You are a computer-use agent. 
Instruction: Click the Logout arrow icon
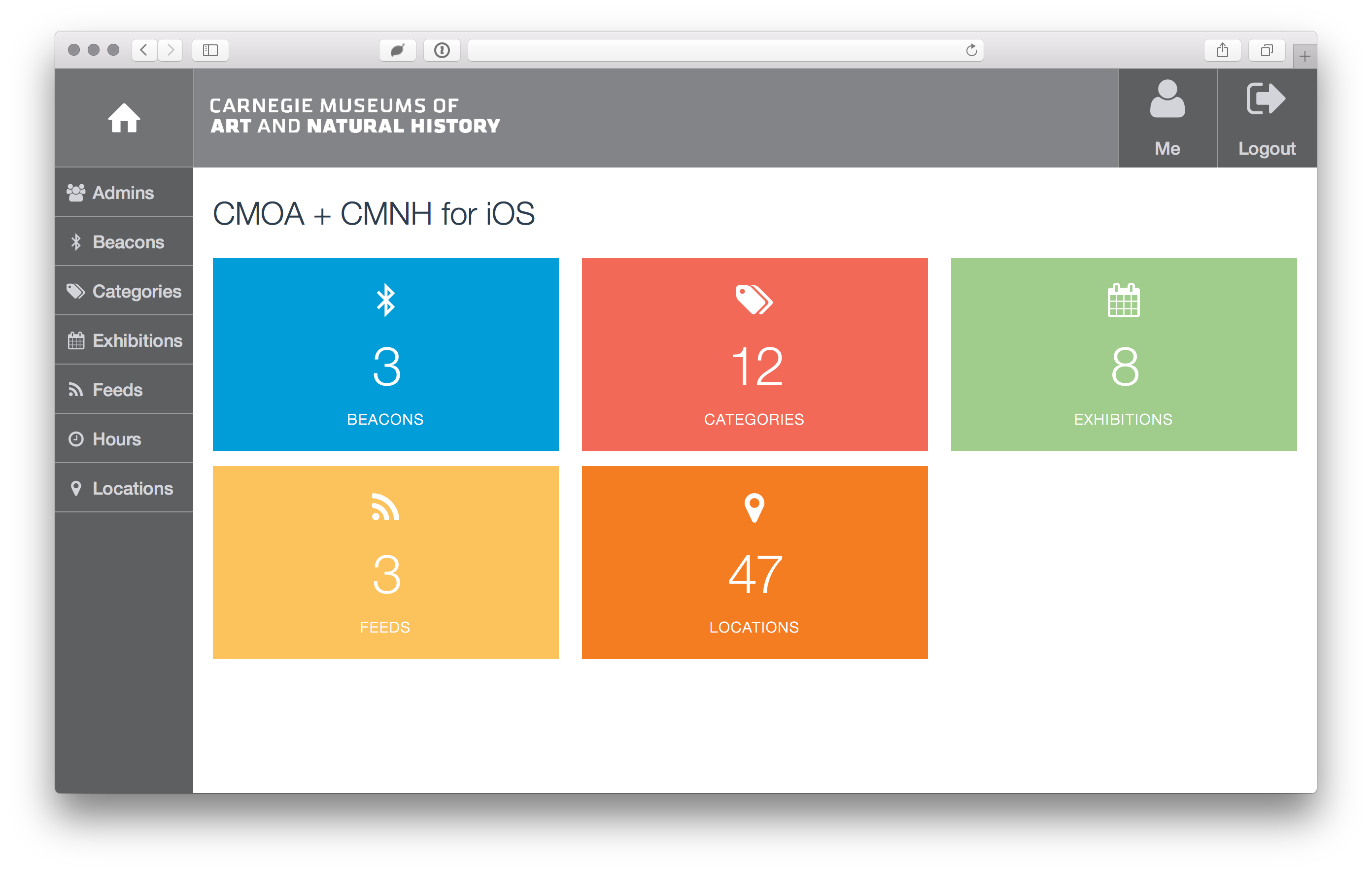tap(1266, 99)
